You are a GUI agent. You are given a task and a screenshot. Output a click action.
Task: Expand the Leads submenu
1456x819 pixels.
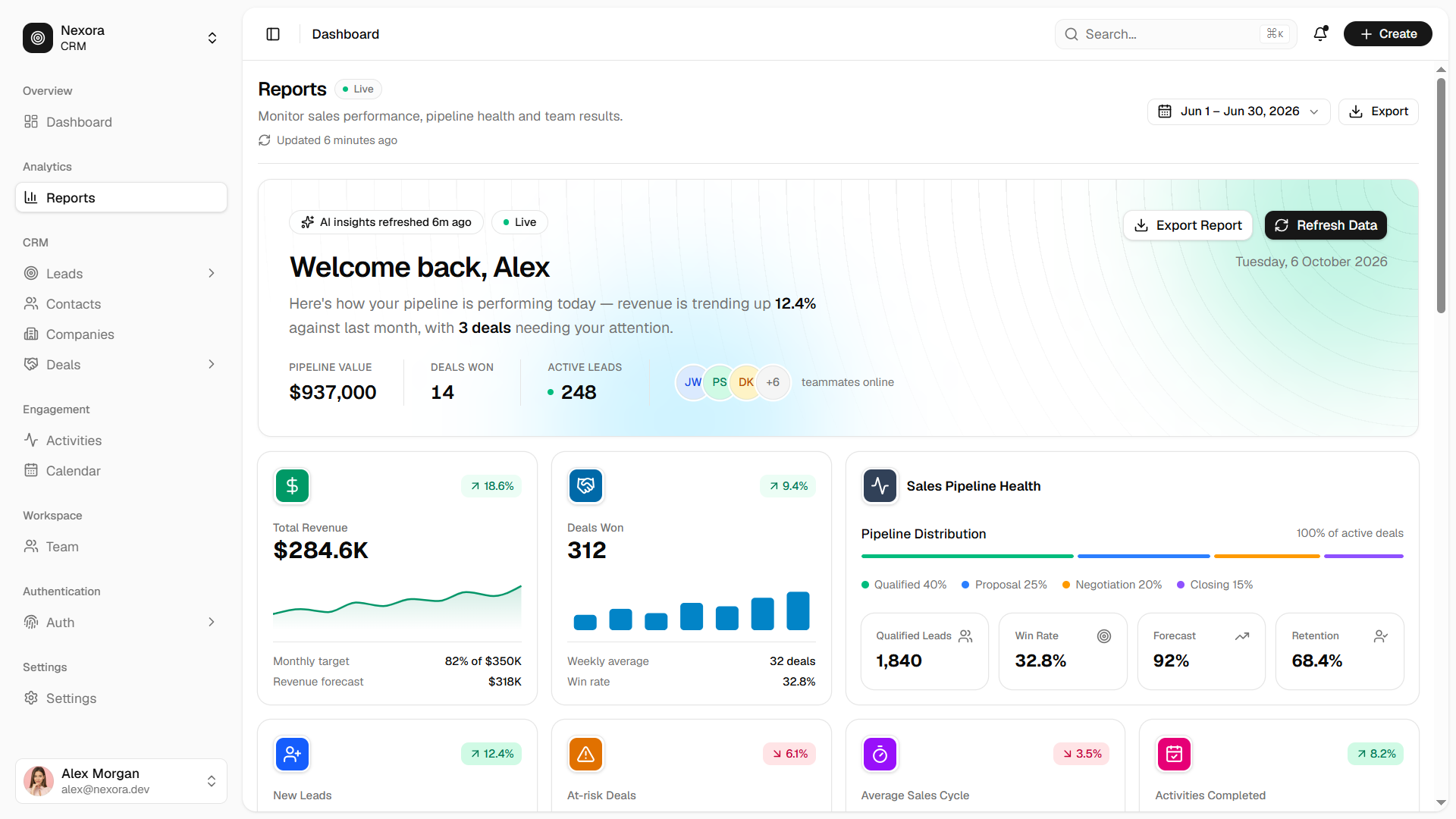(212, 273)
